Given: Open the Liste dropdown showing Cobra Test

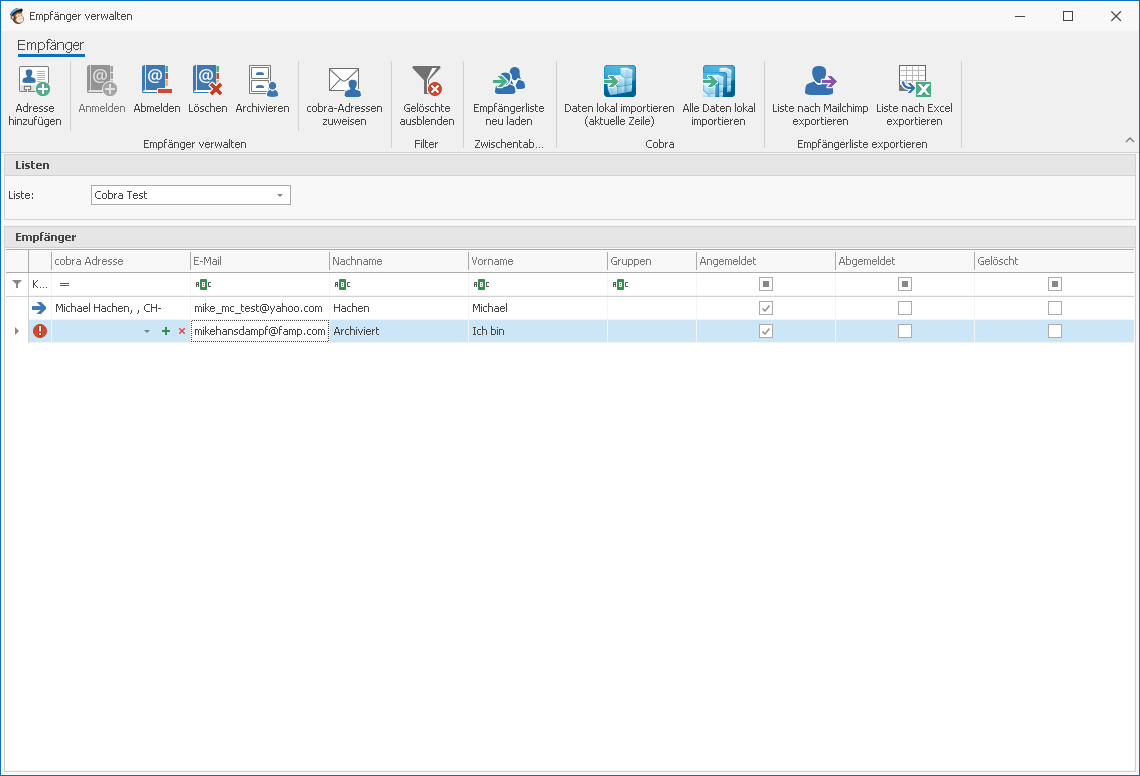Looking at the screenshot, I should pos(280,195).
